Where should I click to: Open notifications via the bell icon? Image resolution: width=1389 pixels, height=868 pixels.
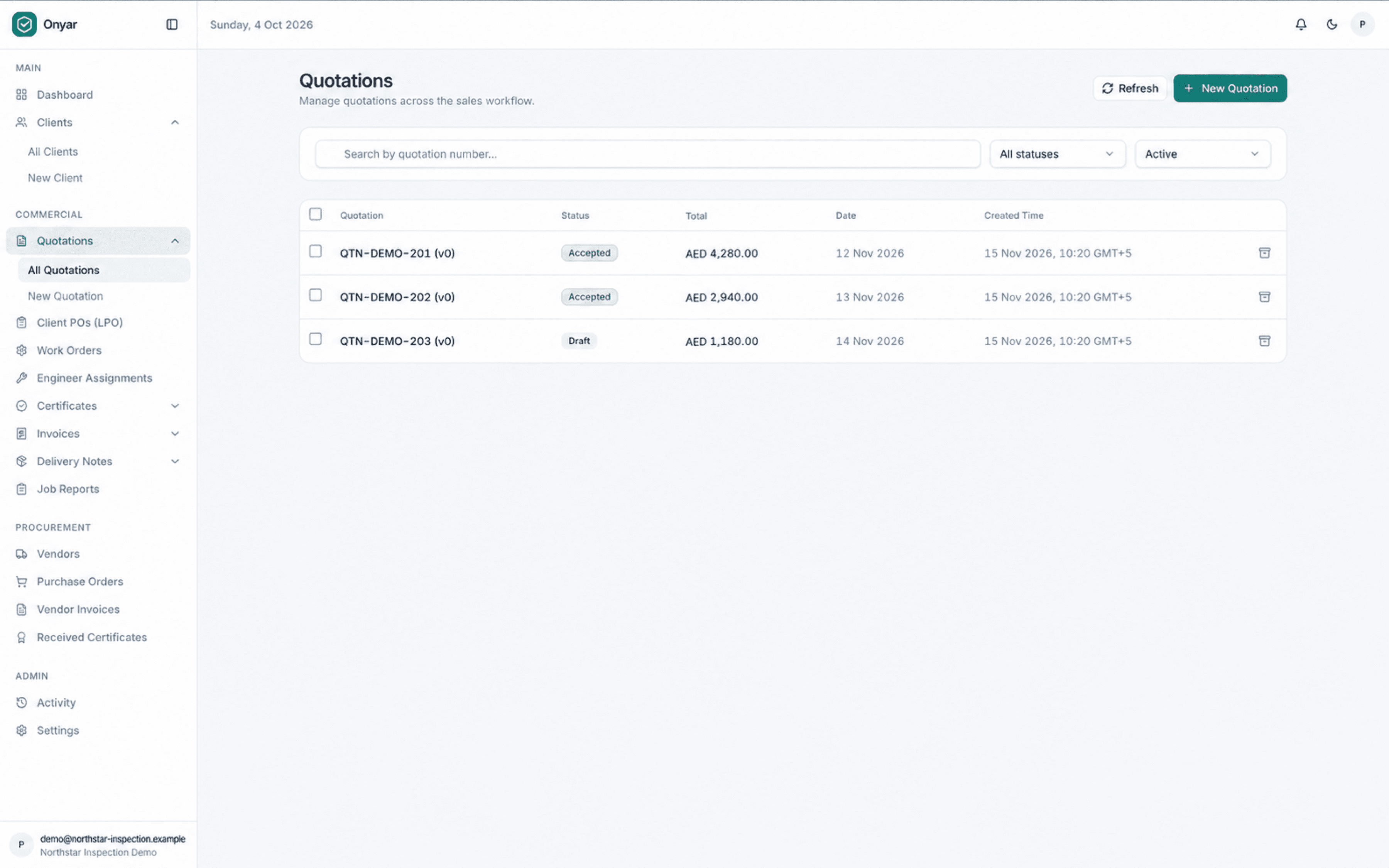(1301, 24)
